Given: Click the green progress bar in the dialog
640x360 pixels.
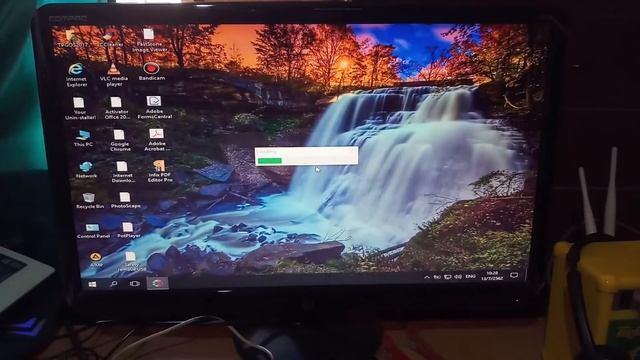Looking at the screenshot, I should 270,160.
